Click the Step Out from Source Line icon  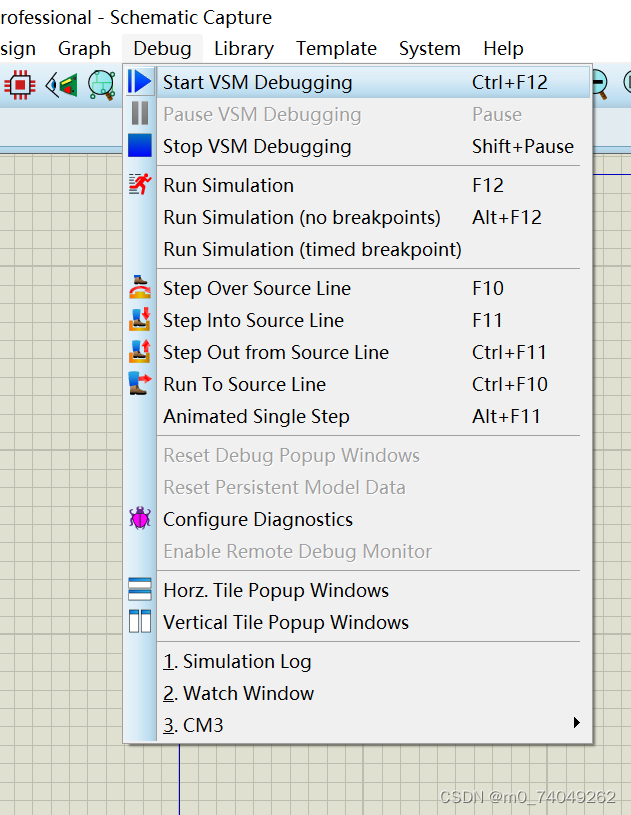coord(139,352)
